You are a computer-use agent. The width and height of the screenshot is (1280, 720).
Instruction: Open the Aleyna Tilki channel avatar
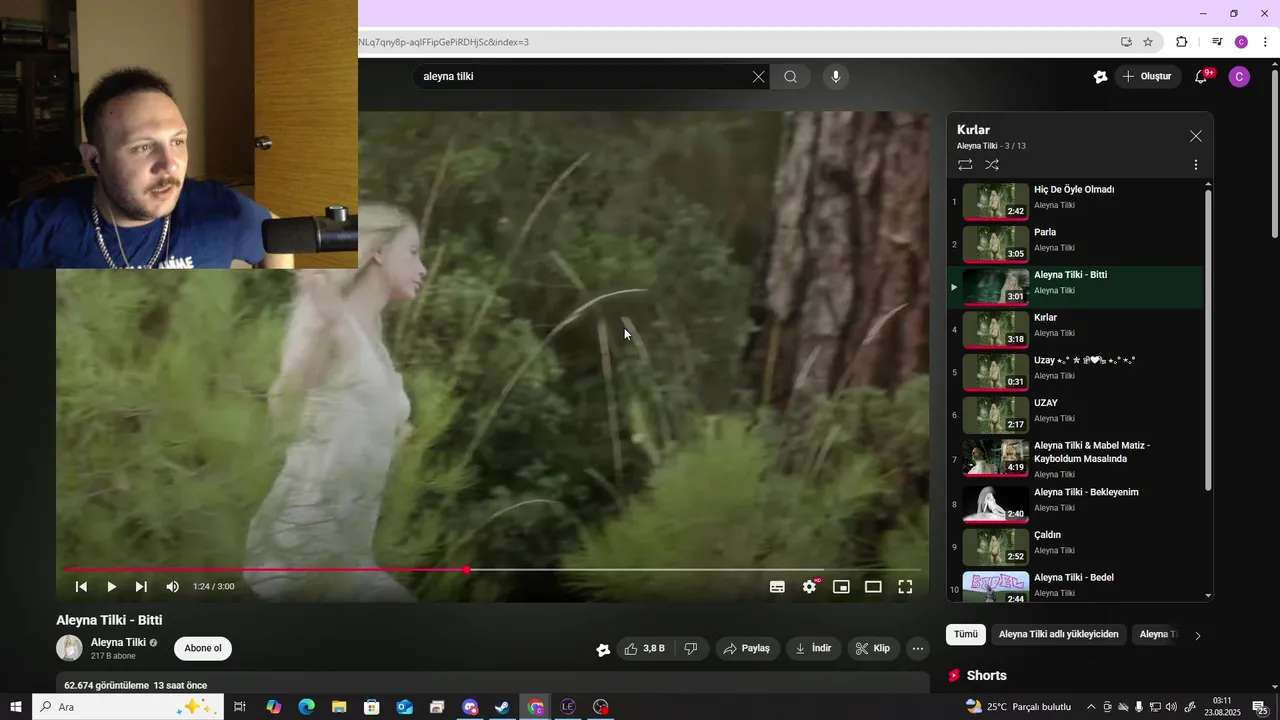coord(69,648)
